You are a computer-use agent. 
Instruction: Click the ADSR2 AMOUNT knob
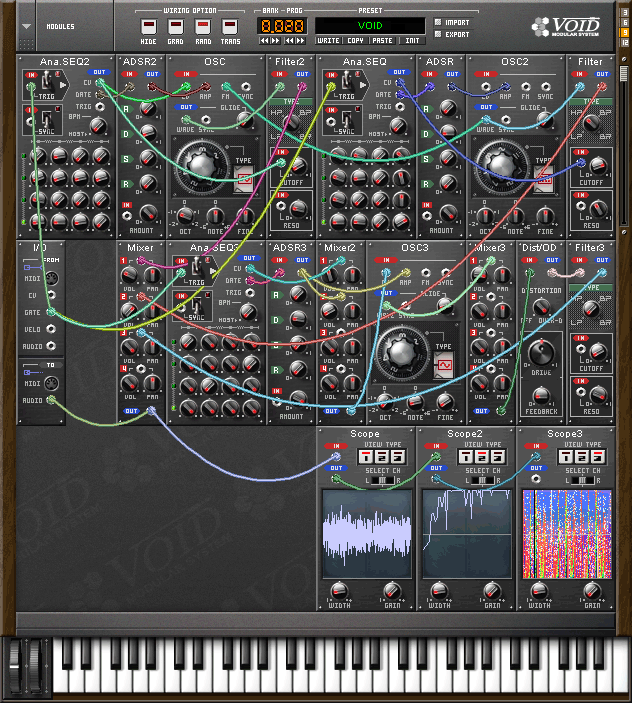tap(148, 214)
